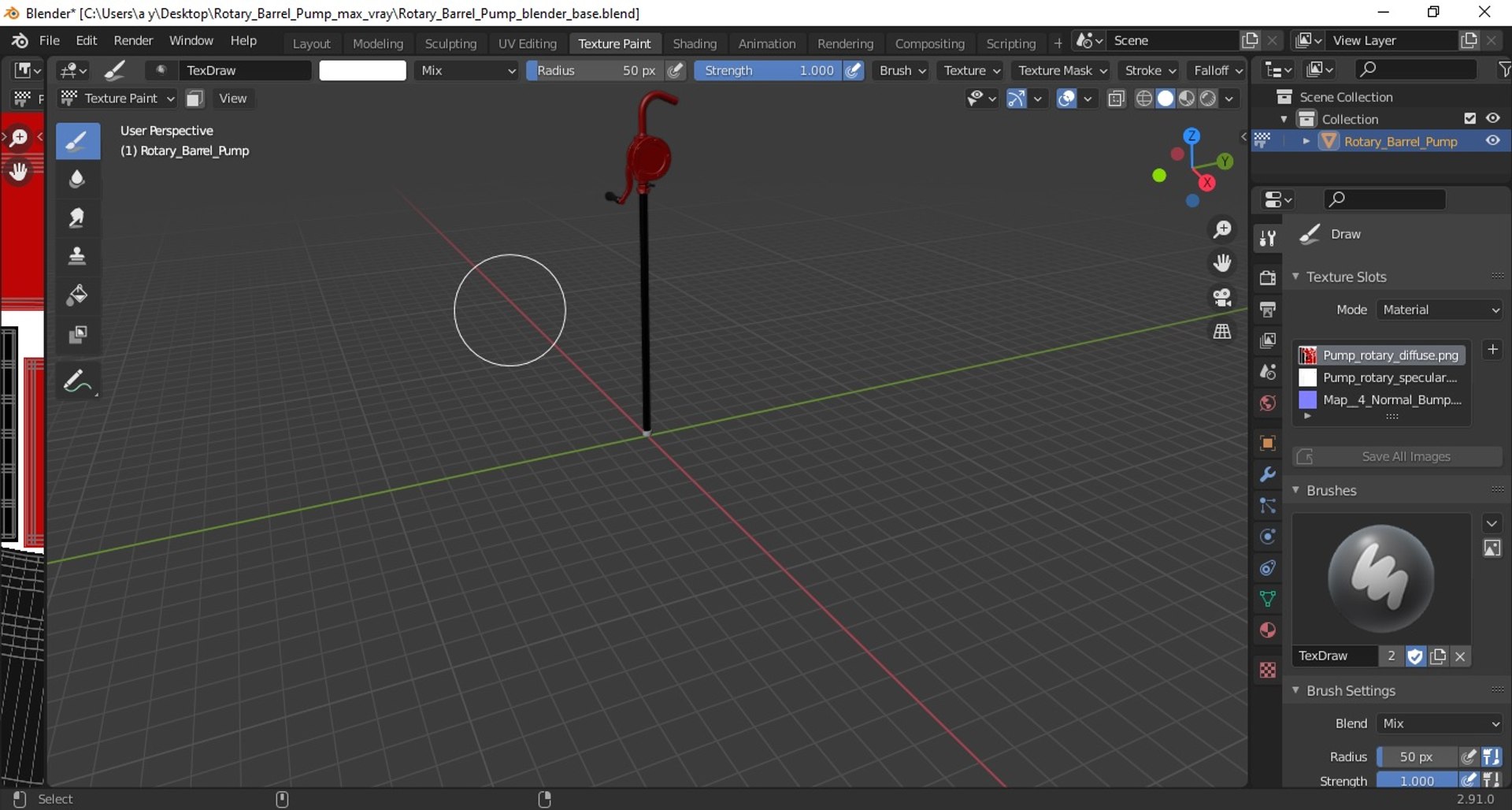Select the Fill bucket tool
Viewport: 1512px width, 810px height.
[x=77, y=295]
